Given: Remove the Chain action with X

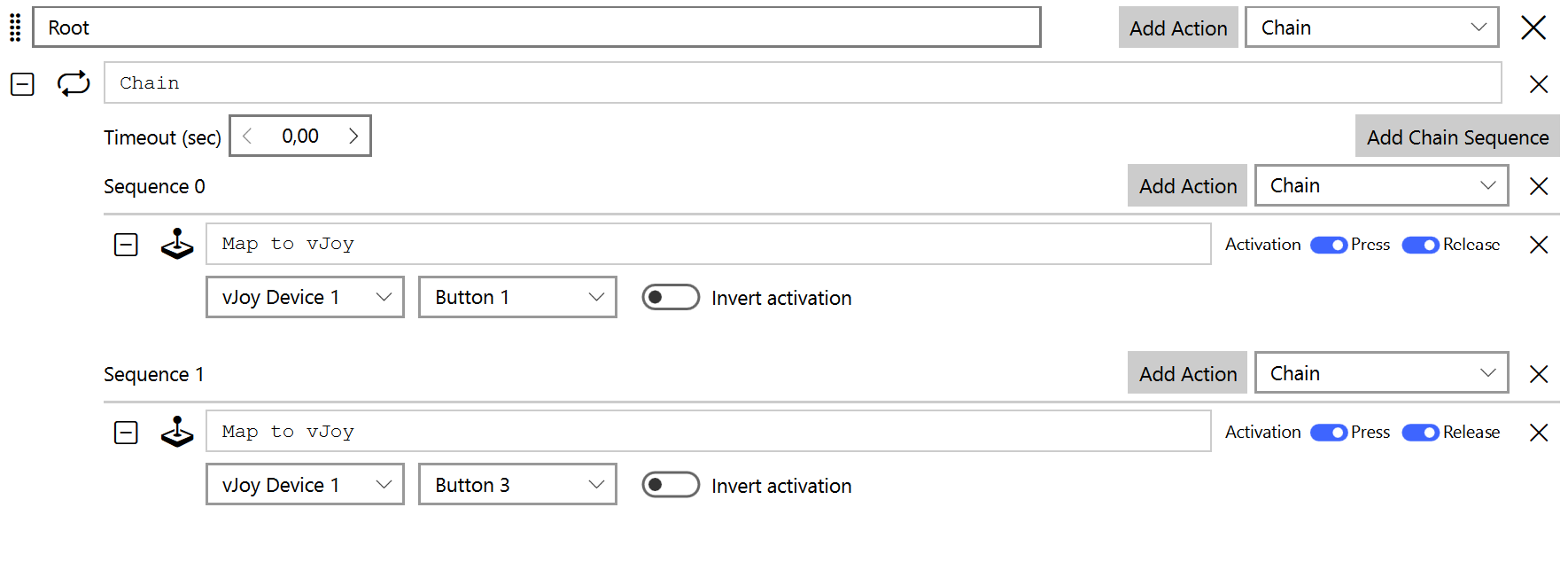Looking at the screenshot, I should click(1538, 84).
